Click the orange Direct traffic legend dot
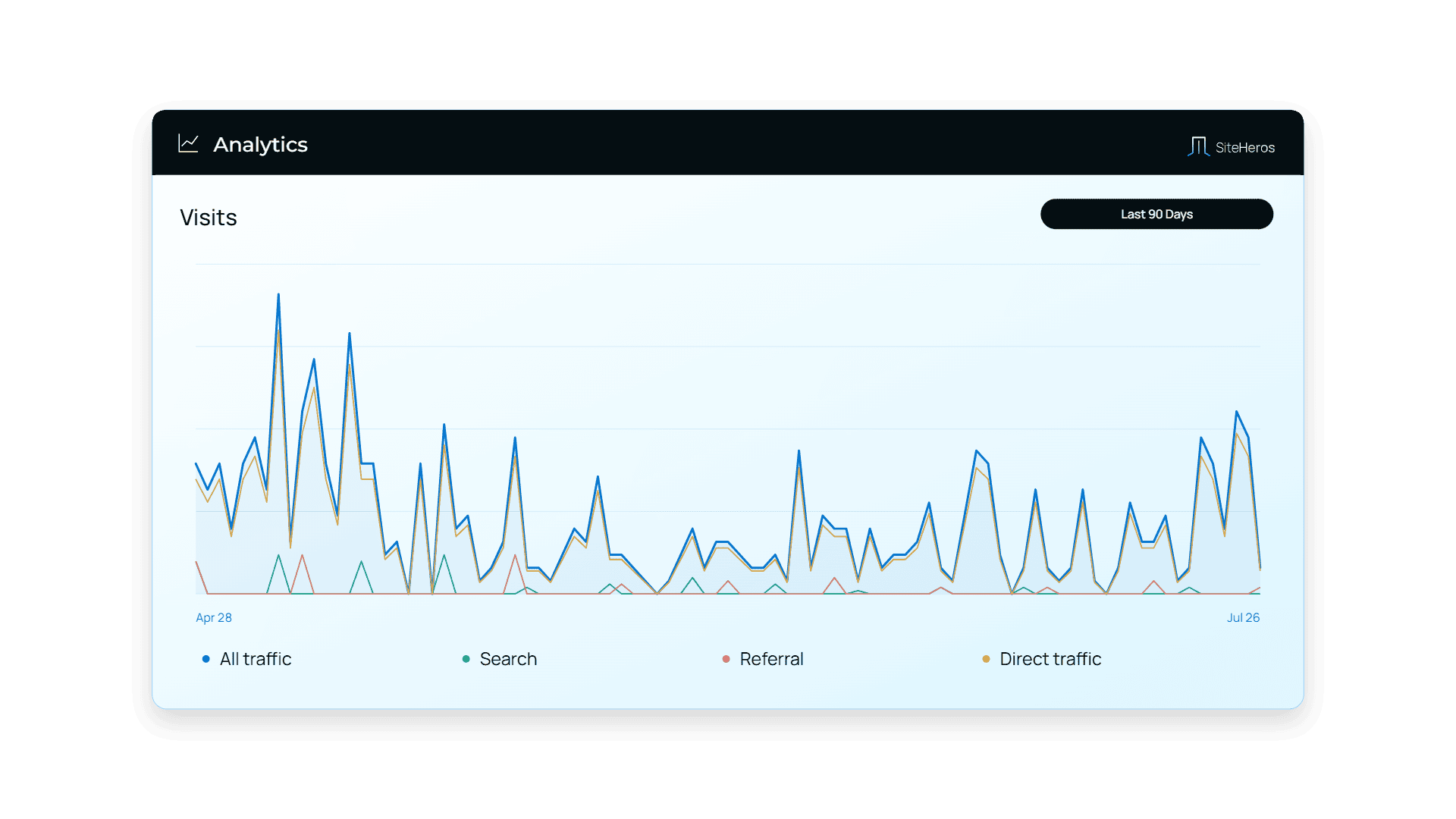 (986, 659)
